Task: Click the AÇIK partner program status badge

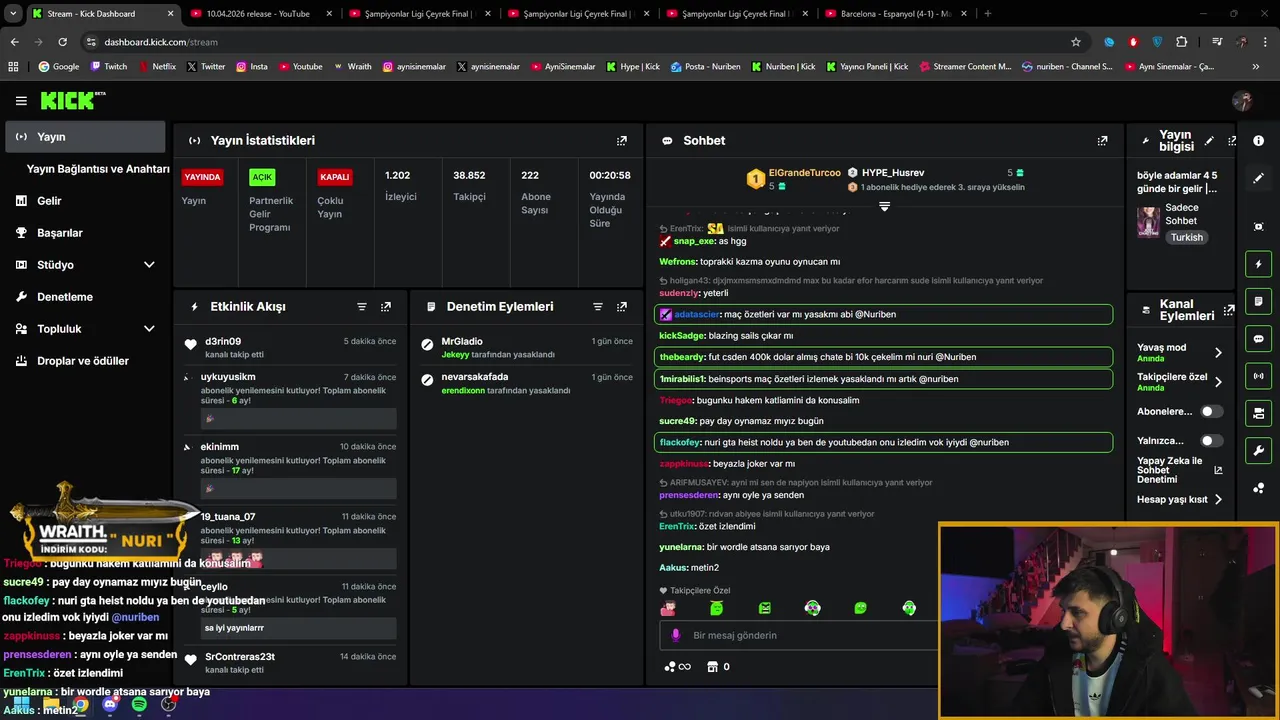Action: pos(262,177)
